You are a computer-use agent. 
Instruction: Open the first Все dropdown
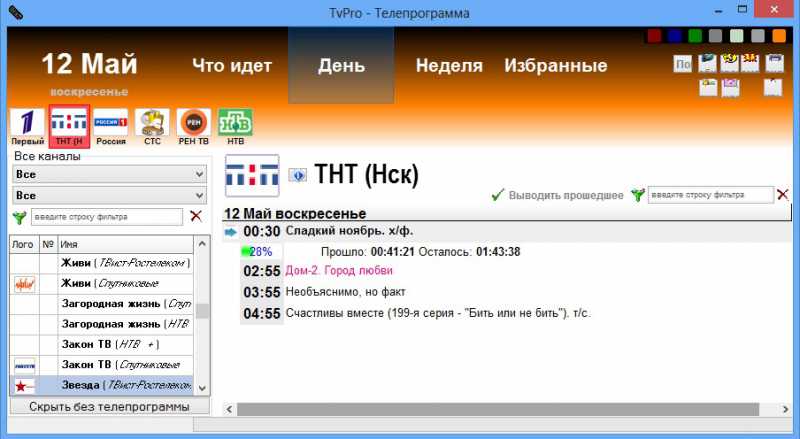[x=109, y=174]
